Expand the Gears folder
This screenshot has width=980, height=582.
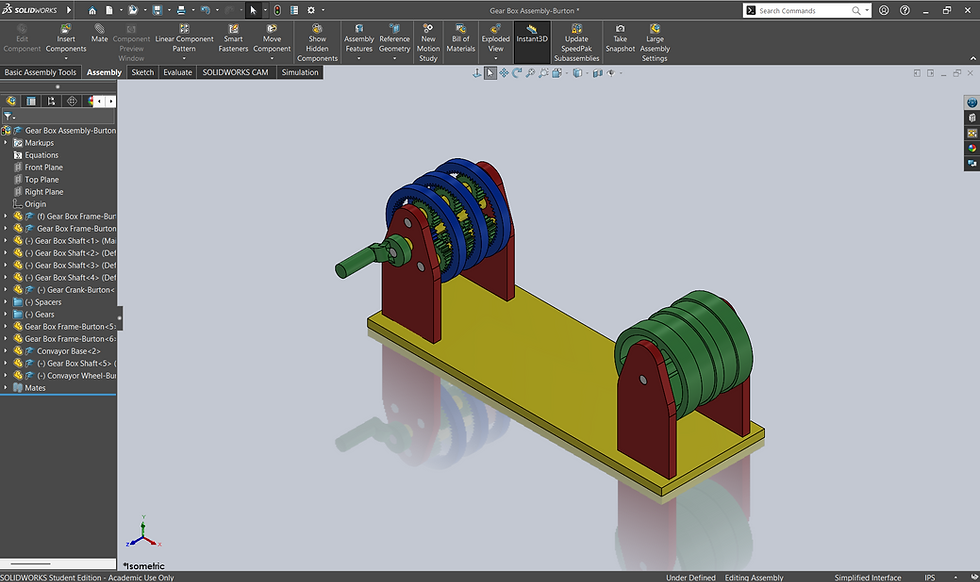pyautogui.click(x=6, y=314)
